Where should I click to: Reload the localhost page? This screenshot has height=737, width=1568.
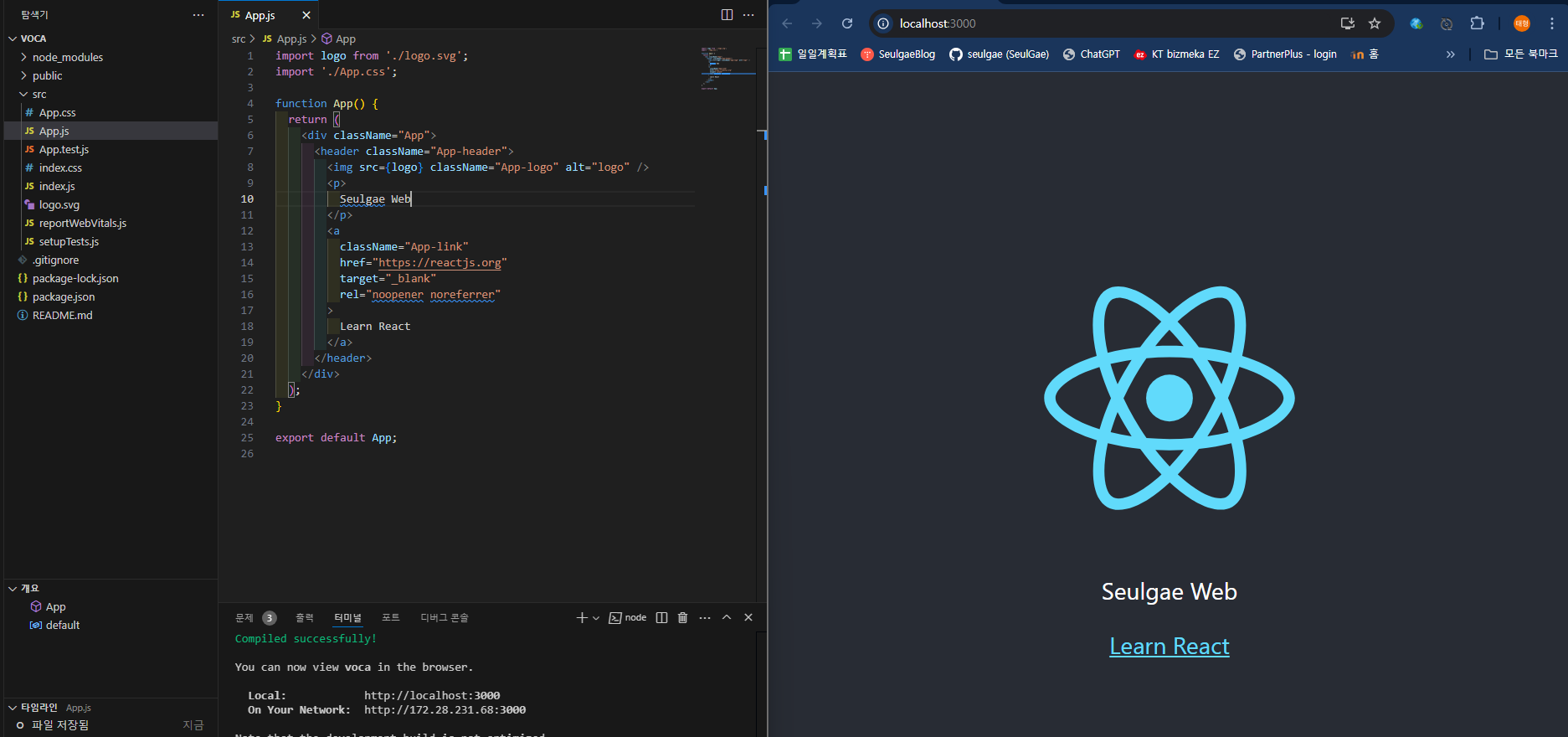point(847,23)
